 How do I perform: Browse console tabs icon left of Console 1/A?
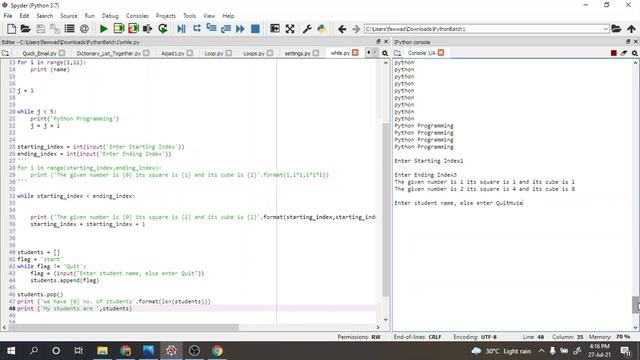[397, 53]
